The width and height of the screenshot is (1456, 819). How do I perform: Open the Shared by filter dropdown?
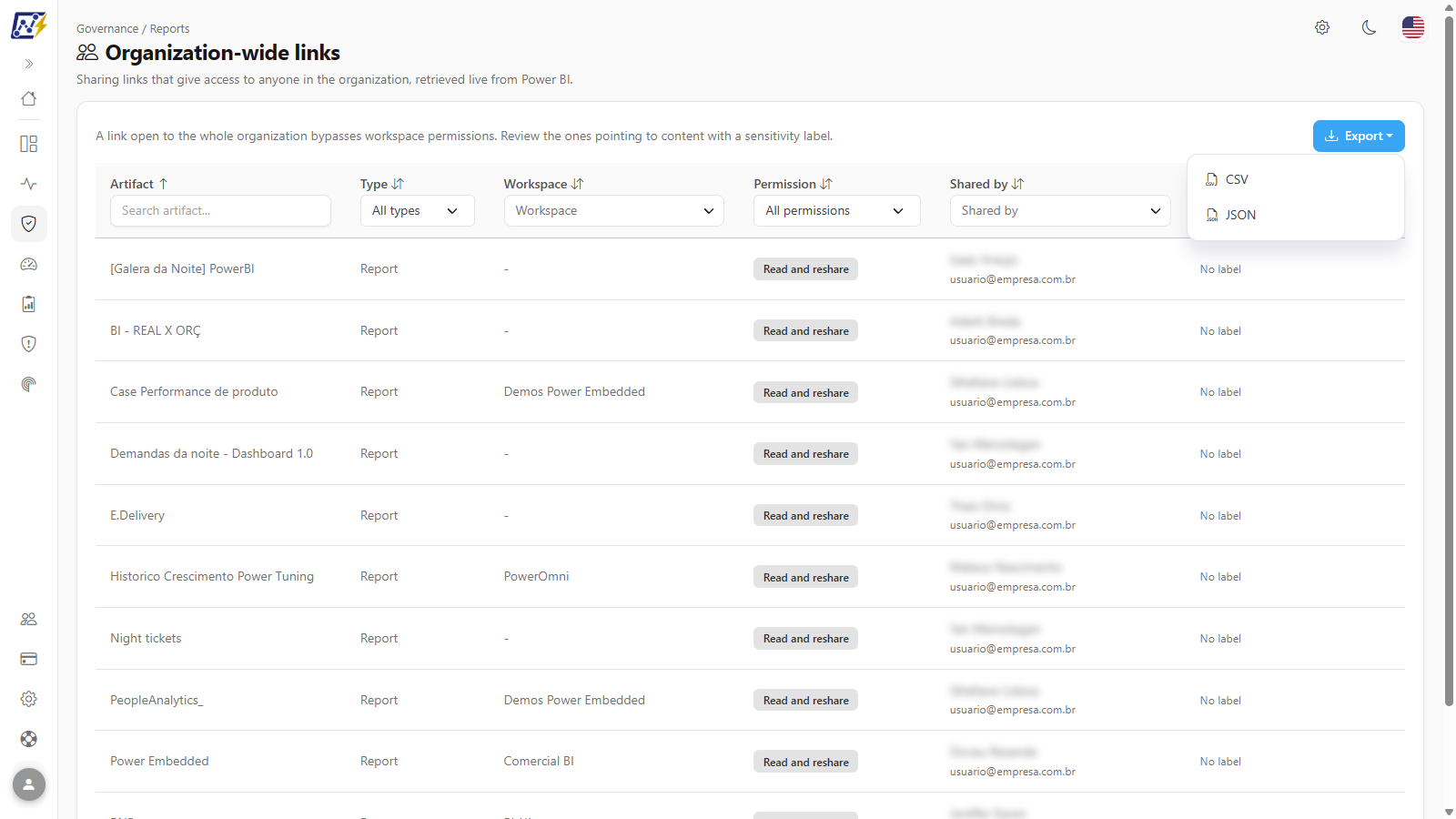1060,210
